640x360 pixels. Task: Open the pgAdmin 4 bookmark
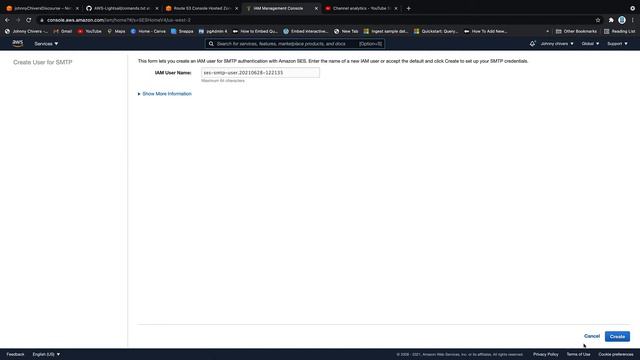tap(213, 31)
